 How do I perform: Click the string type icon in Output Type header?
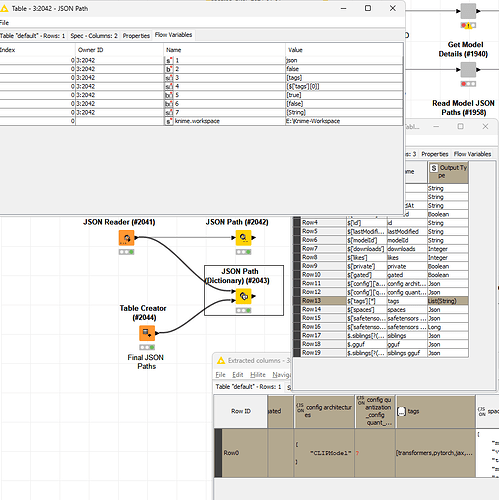coord(434,168)
